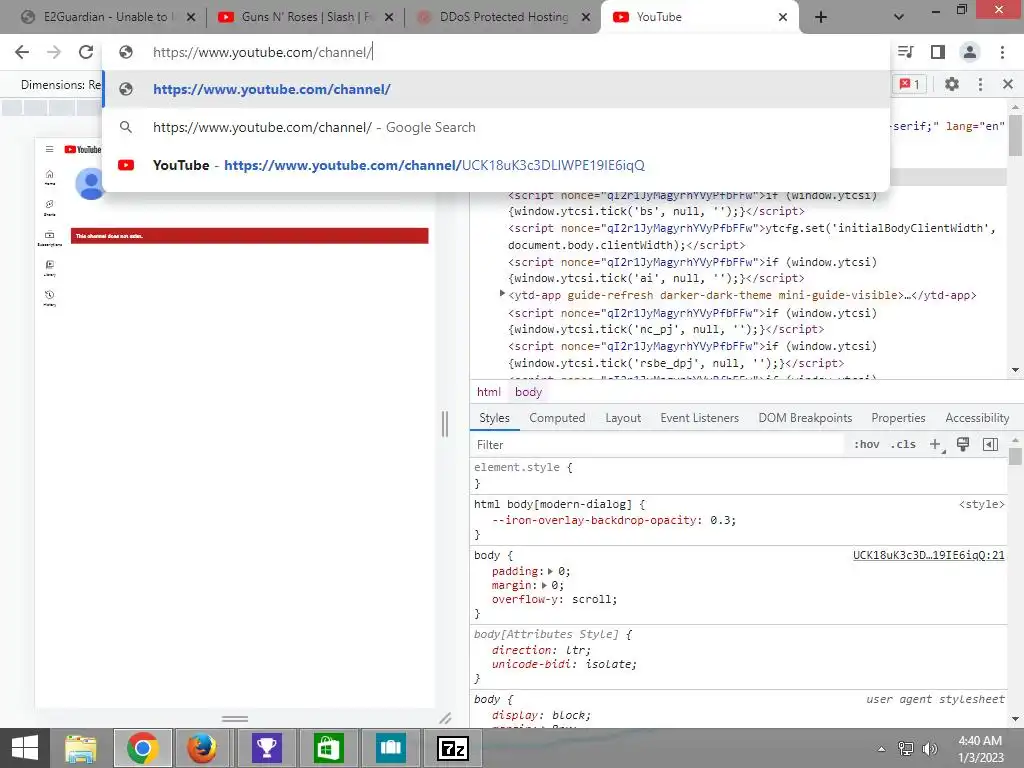The image size is (1024, 768).
Task: Open Chrome's three-dot main menu
Action: (1002, 52)
